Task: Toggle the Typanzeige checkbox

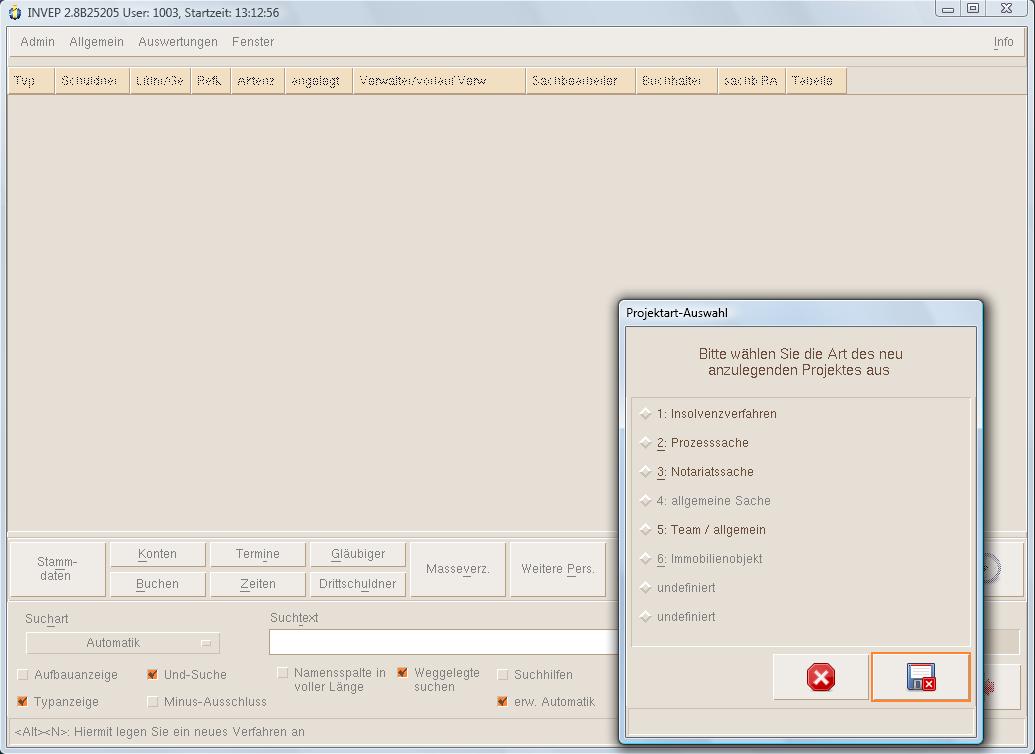Action: click(x=22, y=701)
